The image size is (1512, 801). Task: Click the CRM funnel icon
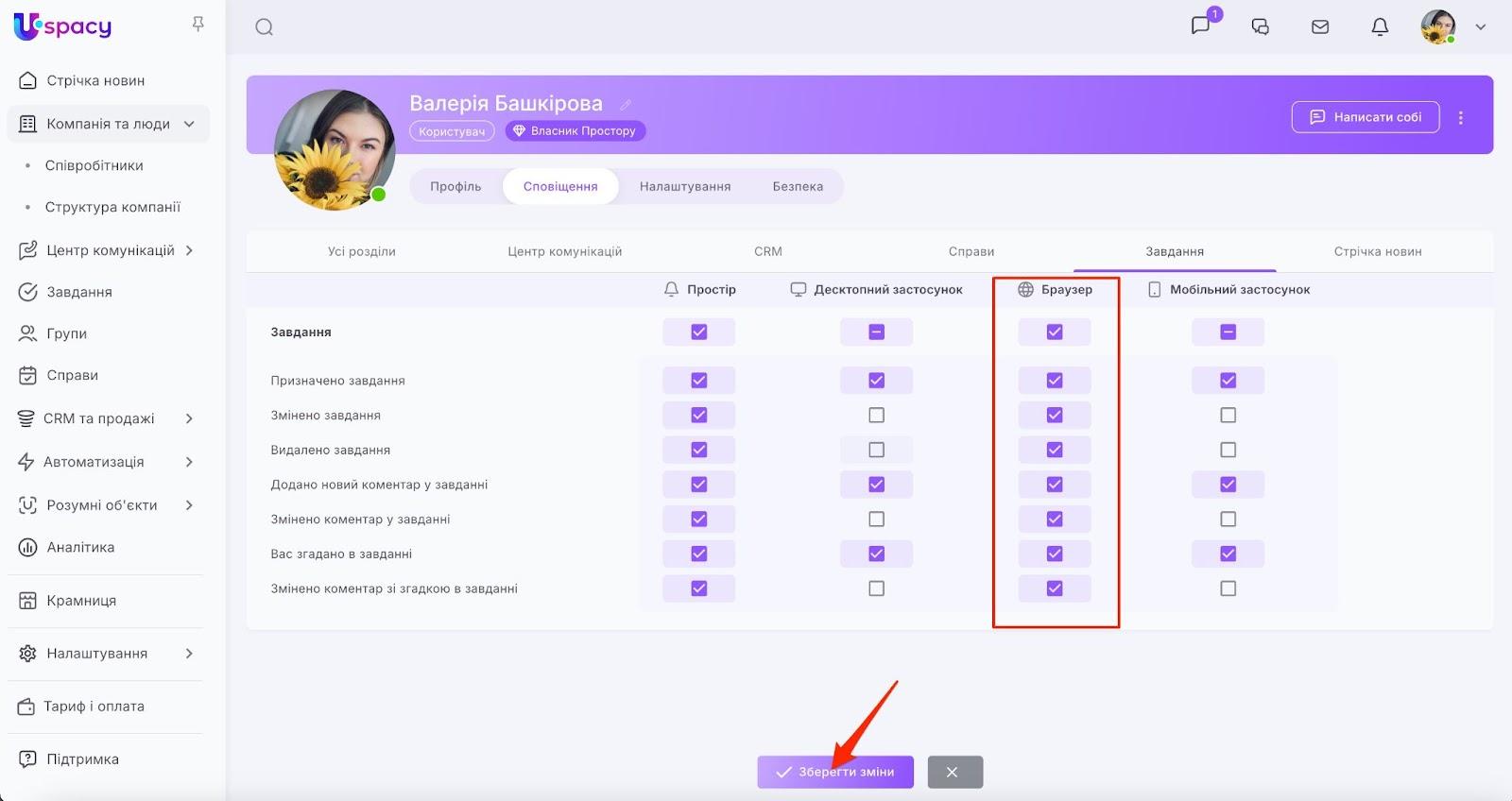point(26,418)
